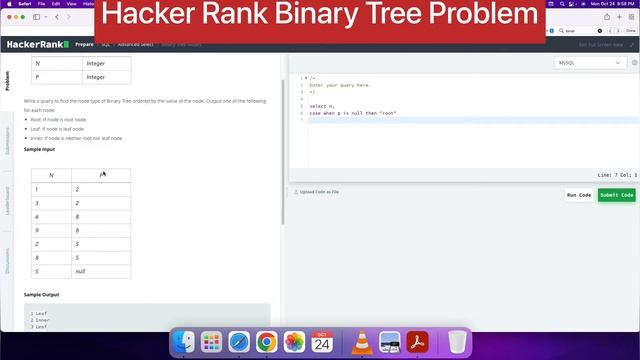Select the Discussions side tab
Image resolution: width=640 pixels, height=360 pixels.
tap(7, 261)
